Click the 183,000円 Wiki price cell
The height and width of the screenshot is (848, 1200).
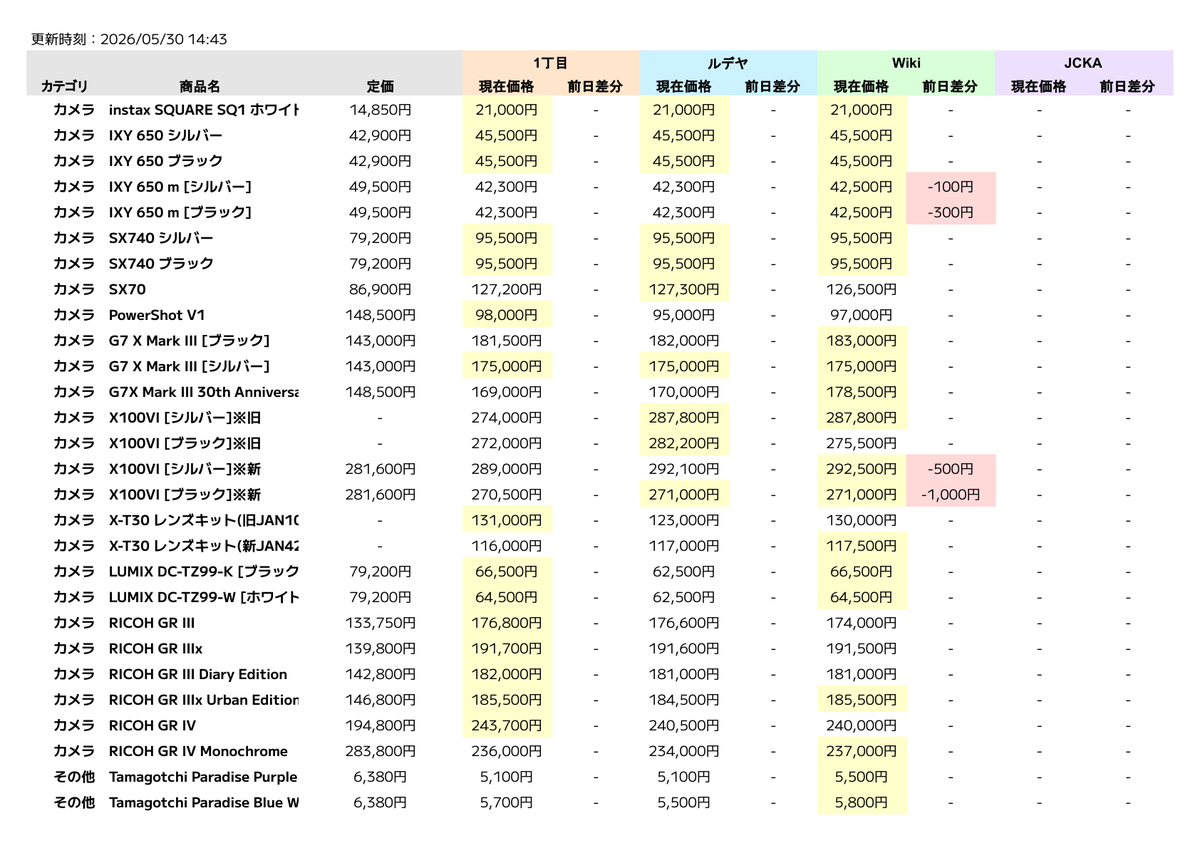862,340
